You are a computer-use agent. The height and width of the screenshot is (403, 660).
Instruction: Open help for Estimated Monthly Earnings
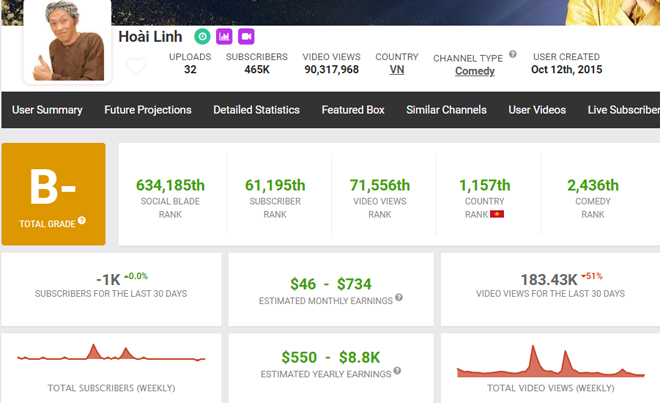[398, 298]
